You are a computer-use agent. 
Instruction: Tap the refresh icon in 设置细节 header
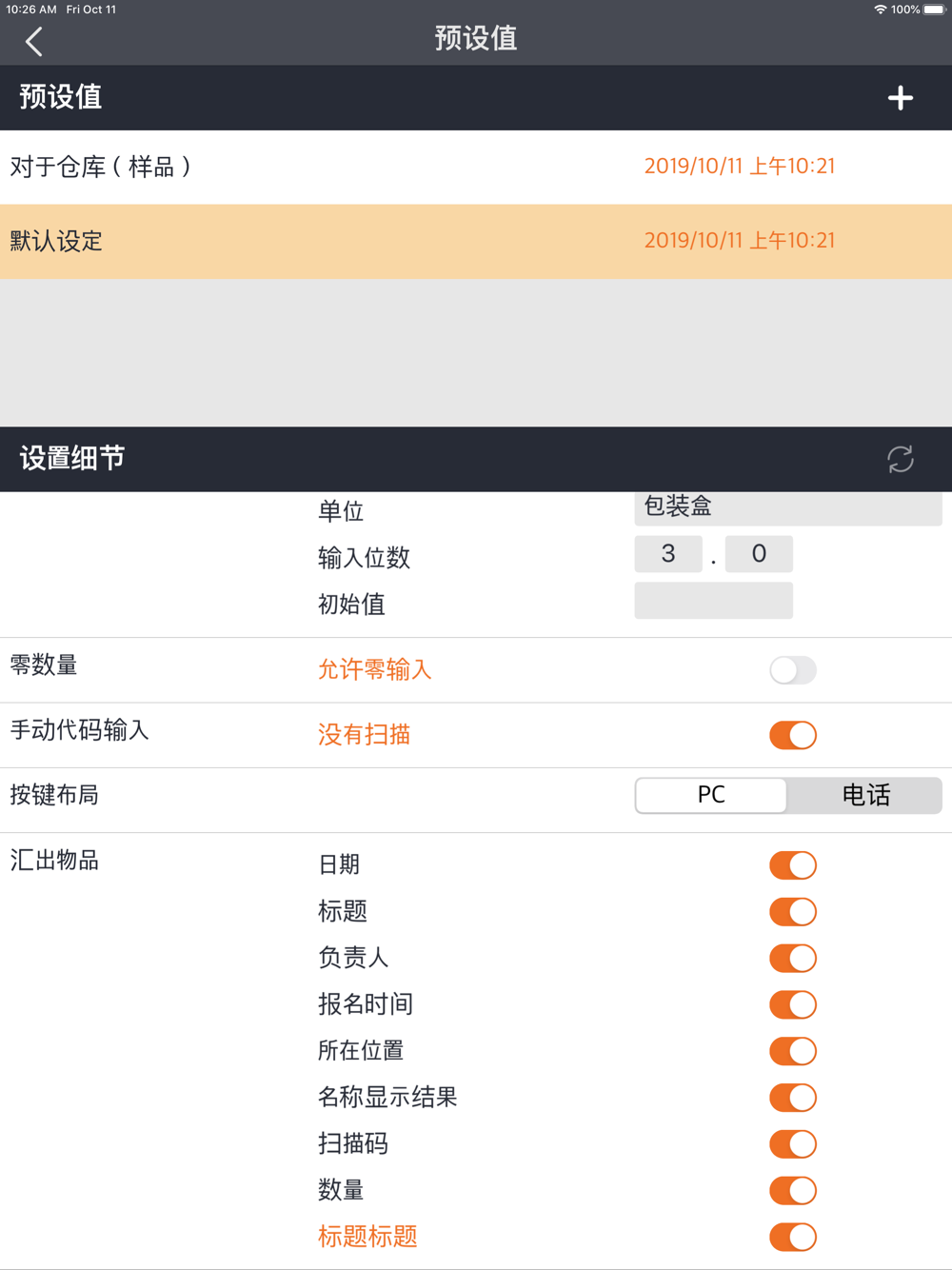coord(901,459)
